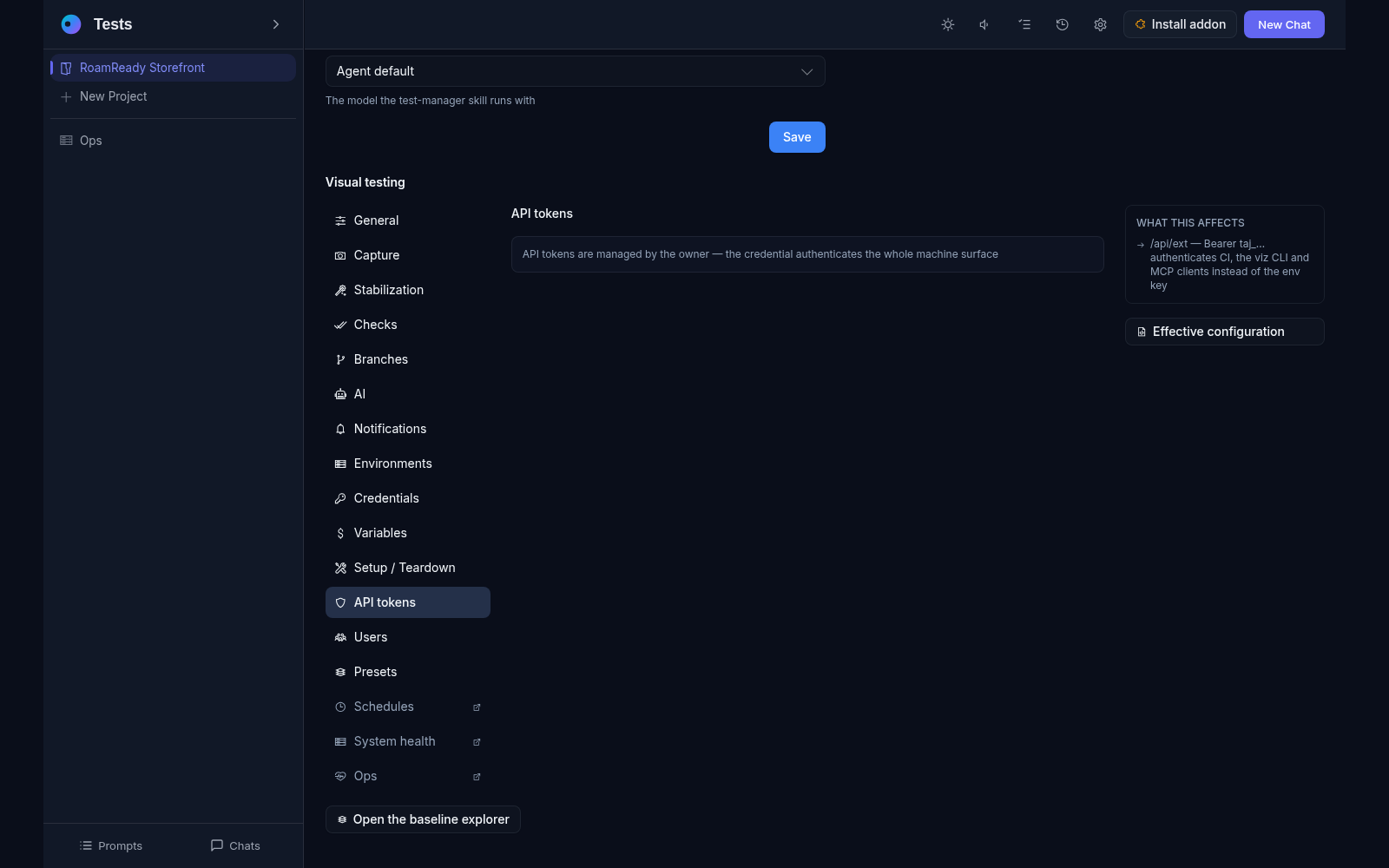This screenshot has height=868, width=1389.
Task: Create a New Project in the sidebar
Action: [x=173, y=96]
